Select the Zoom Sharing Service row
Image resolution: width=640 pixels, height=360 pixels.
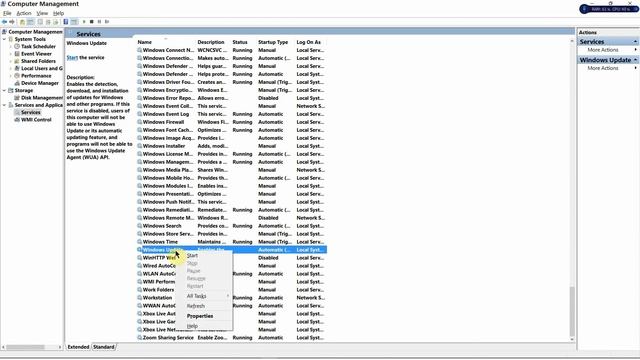(231, 338)
